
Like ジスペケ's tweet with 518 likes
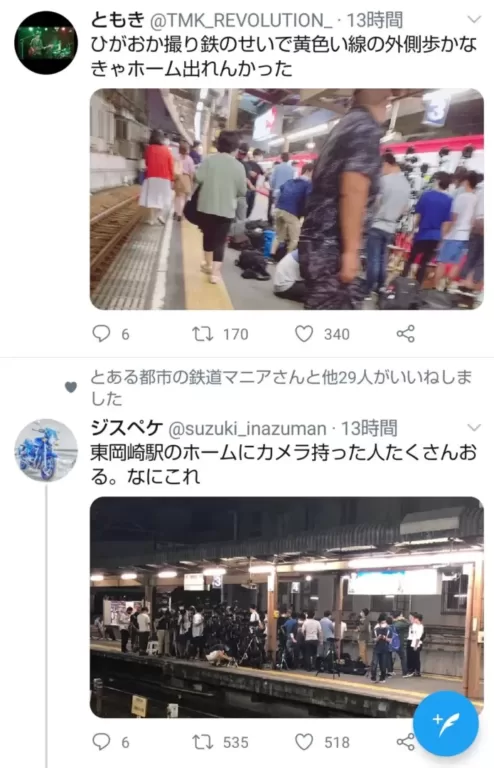(x=304, y=742)
